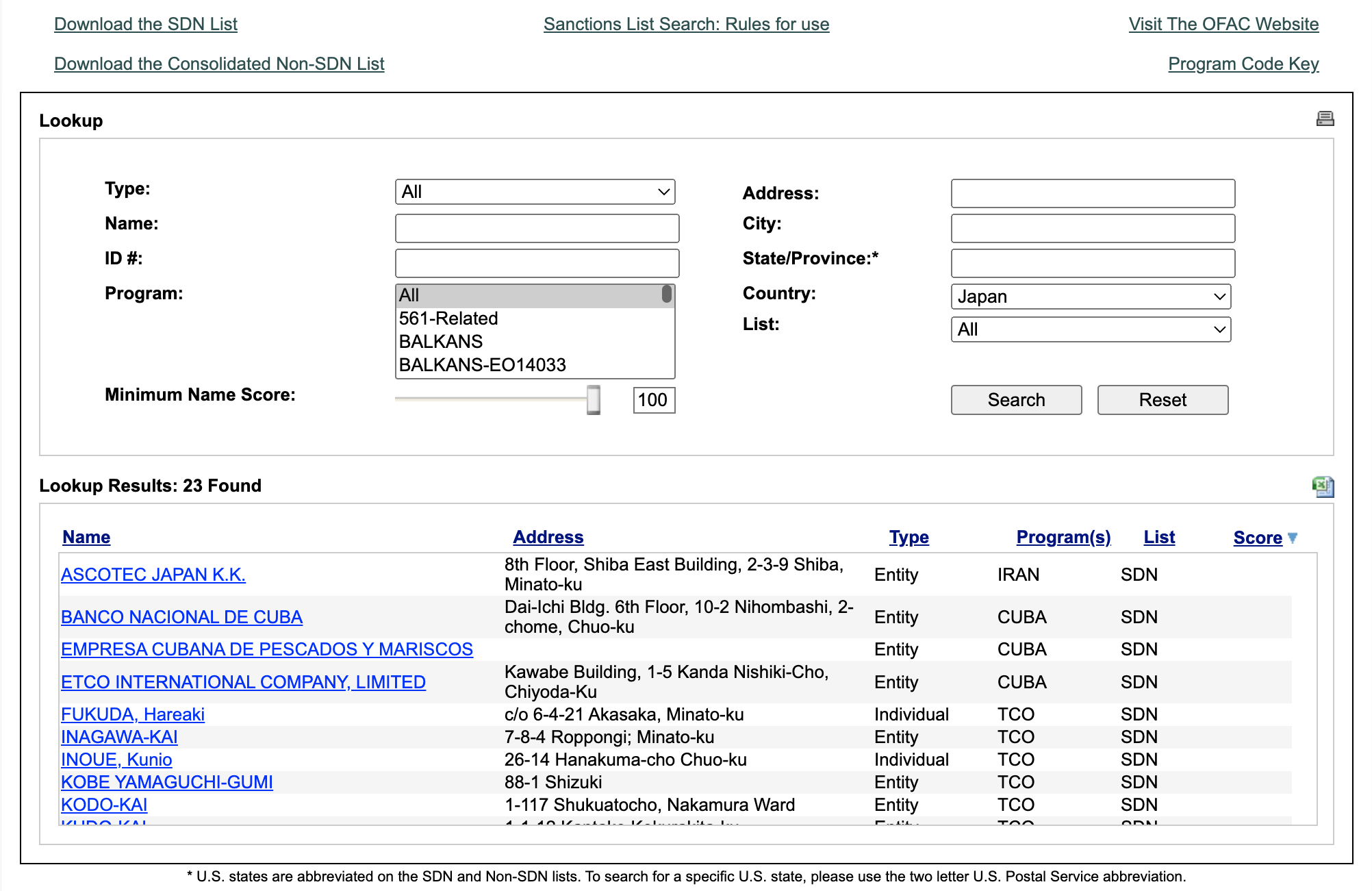
Task: Click the Program Code Key link
Action: [x=1243, y=64]
